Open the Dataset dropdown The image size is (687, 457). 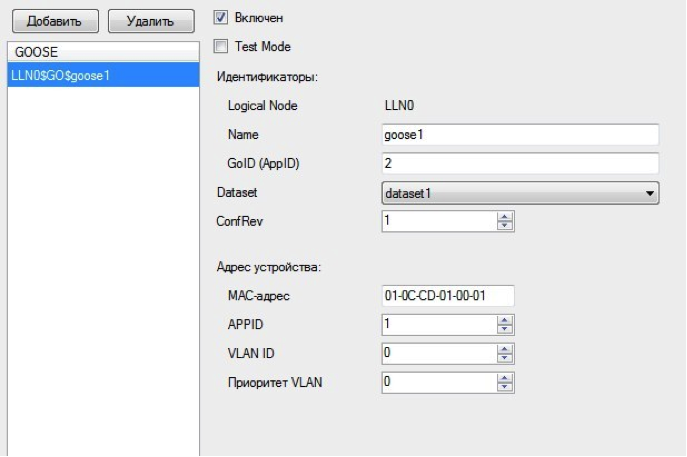pyautogui.click(x=520, y=193)
